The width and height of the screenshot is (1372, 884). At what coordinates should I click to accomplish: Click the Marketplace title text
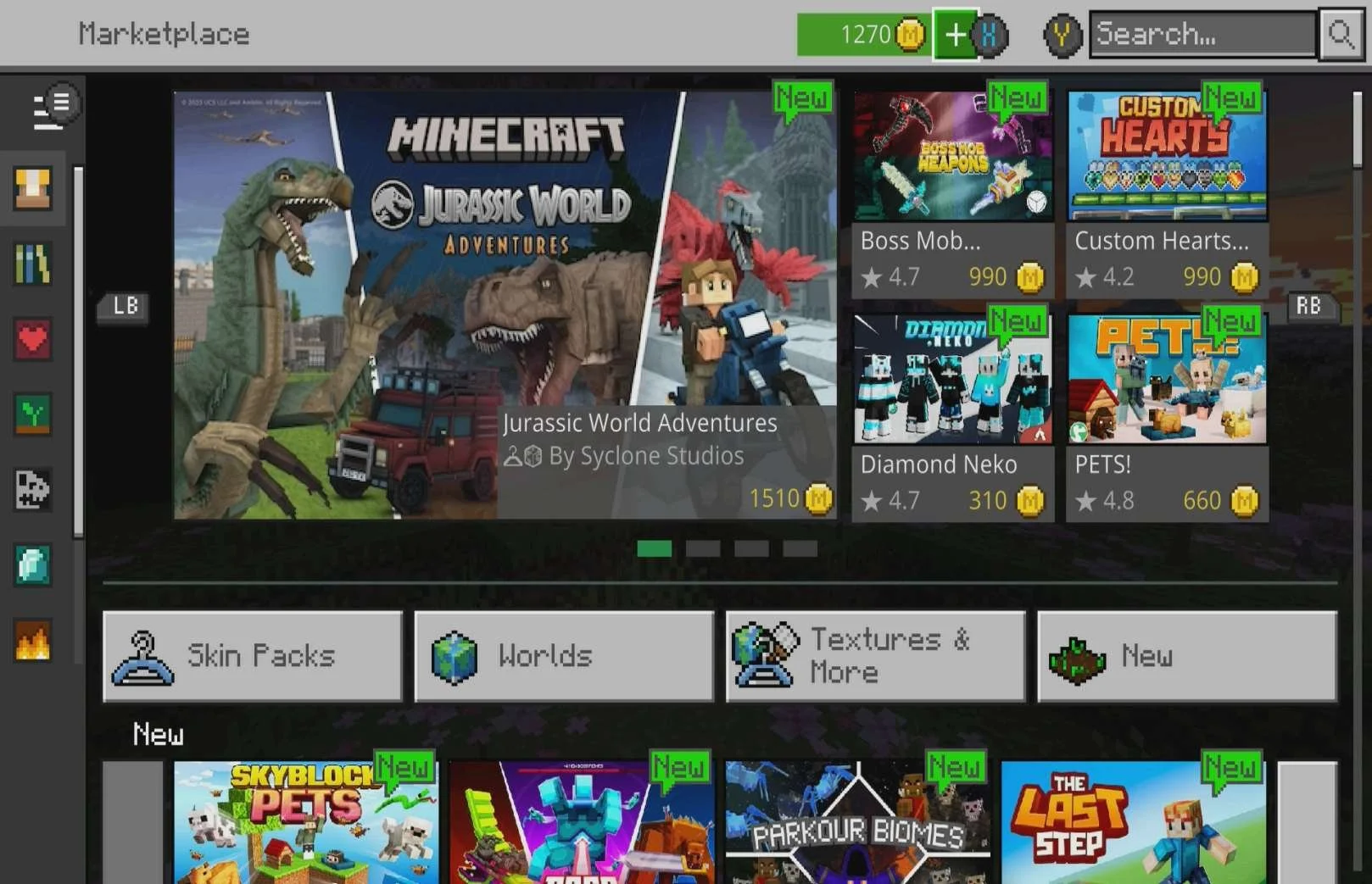click(164, 34)
